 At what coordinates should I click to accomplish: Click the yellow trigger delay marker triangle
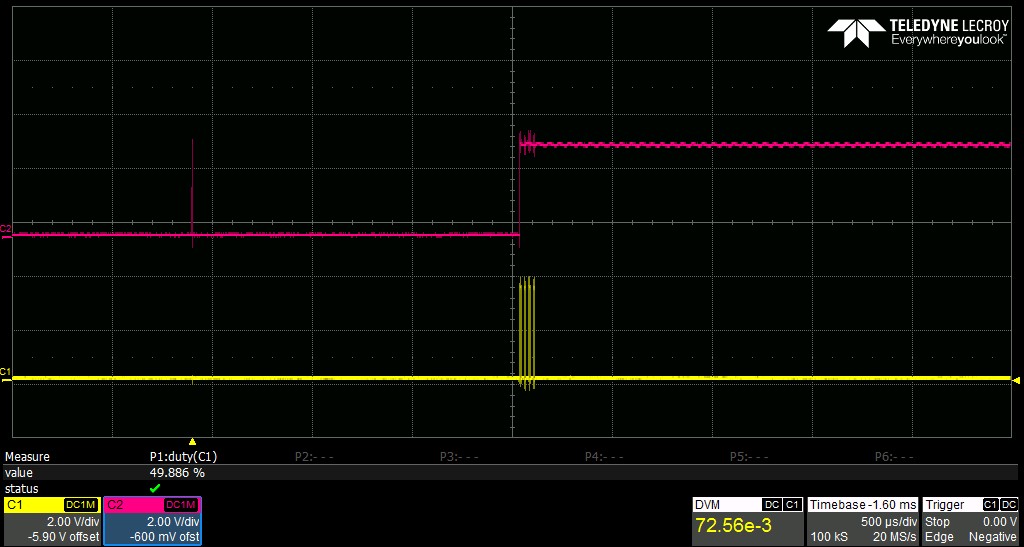click(192, 442)
